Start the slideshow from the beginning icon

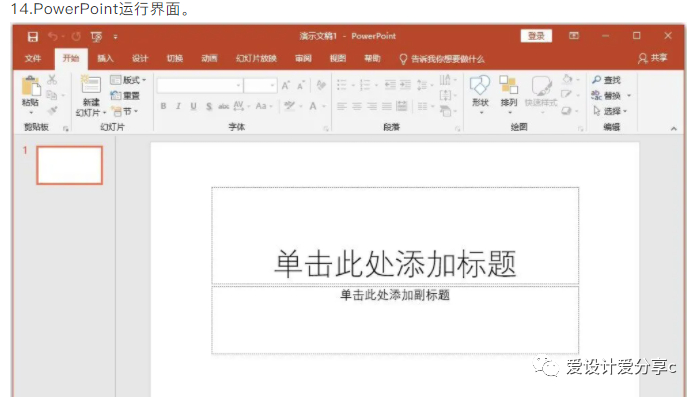(96, 37)
